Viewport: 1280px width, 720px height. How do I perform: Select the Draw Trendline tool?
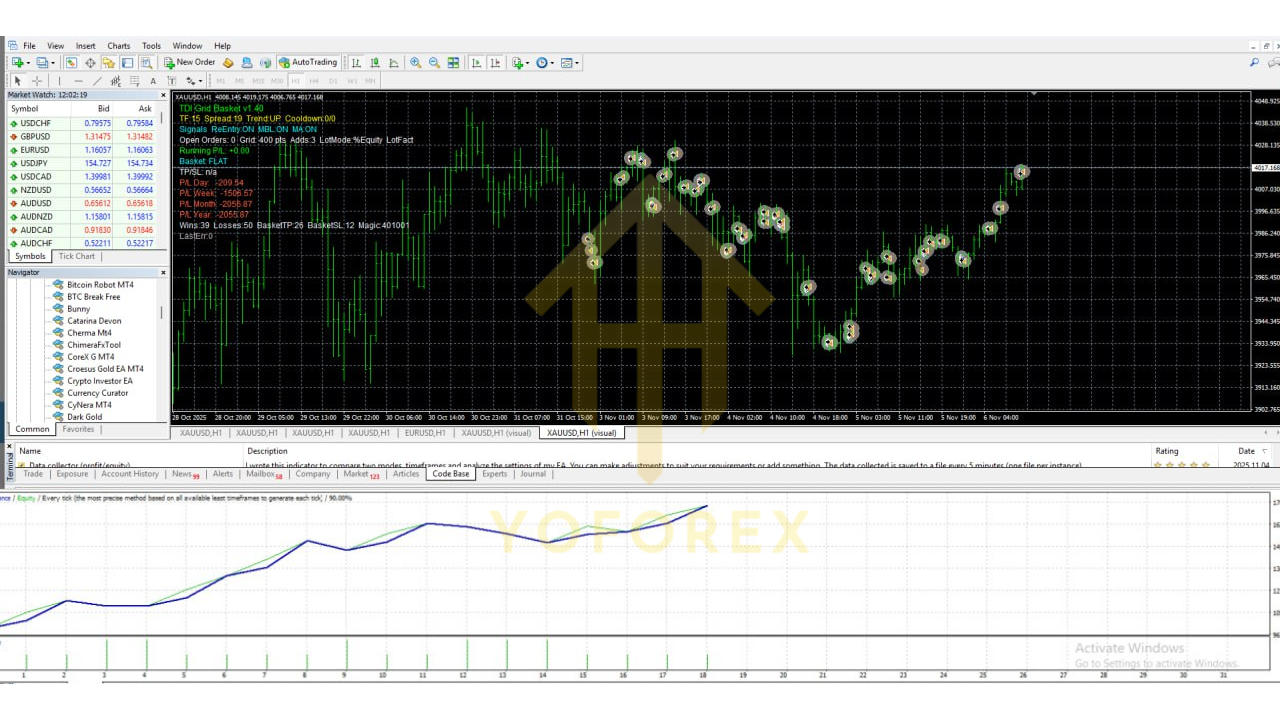point(97,81)
